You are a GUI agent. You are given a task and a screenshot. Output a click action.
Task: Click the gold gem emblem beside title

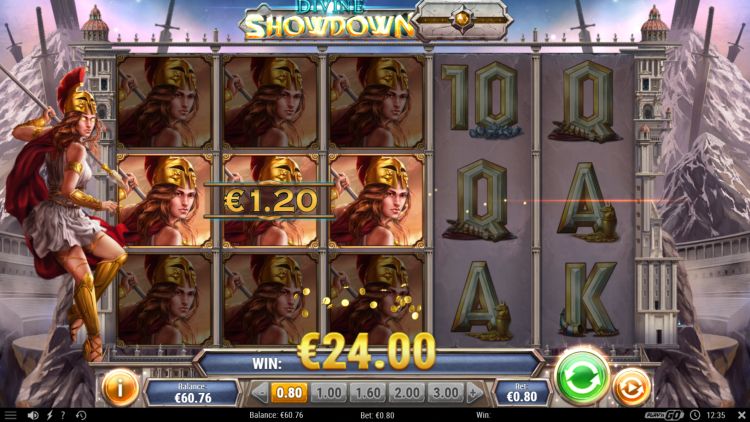tap(462, 19)
